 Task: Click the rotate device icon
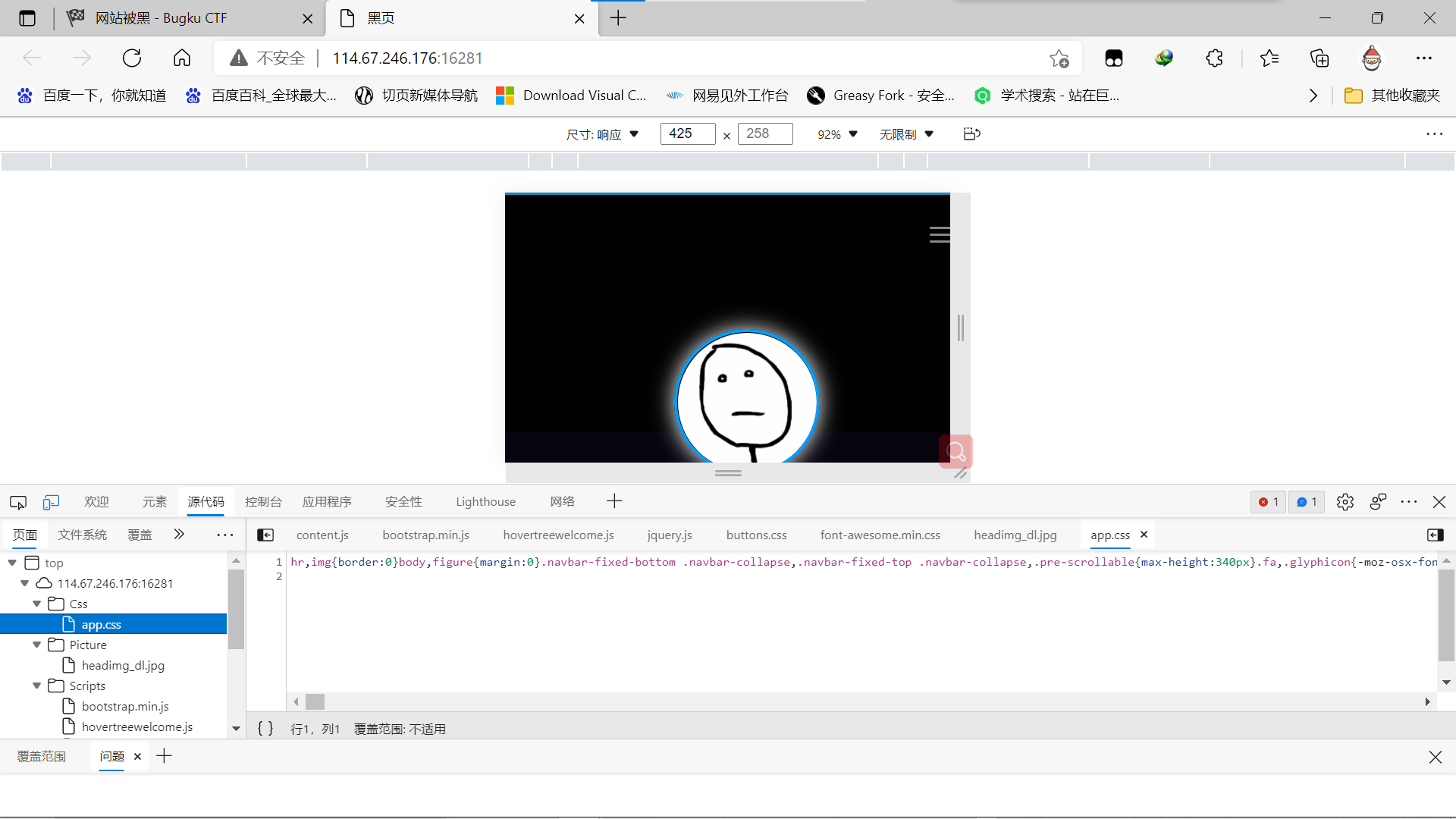click(971, 134)
